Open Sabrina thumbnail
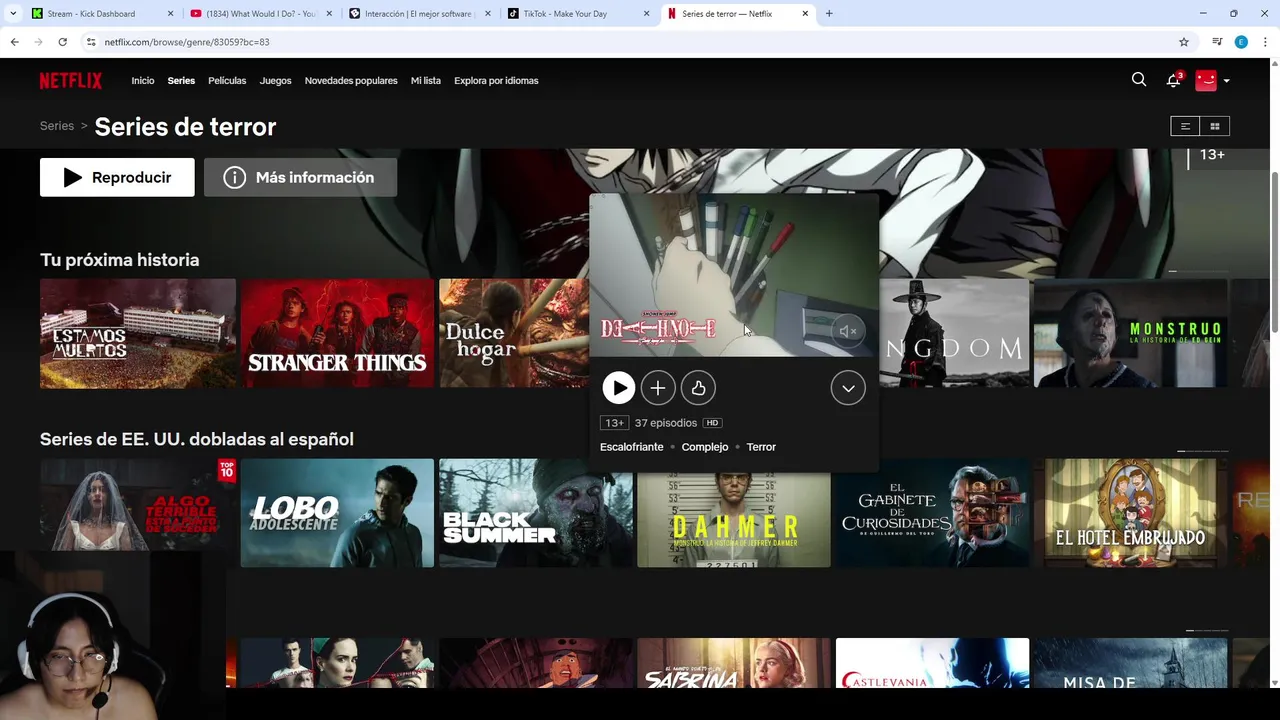1280x720 pixels. [734, 663]
